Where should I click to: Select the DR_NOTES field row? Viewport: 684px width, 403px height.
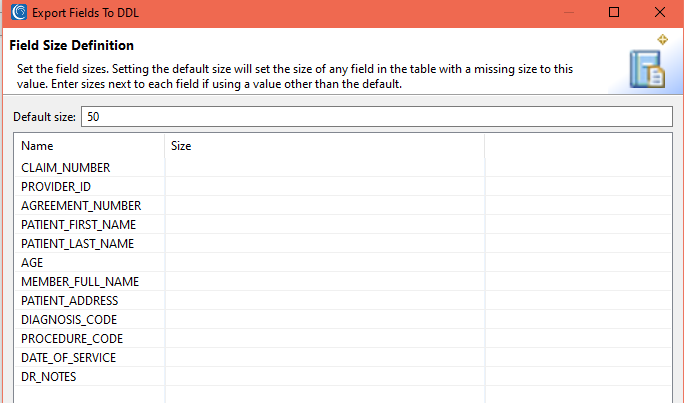click(343, 376)
